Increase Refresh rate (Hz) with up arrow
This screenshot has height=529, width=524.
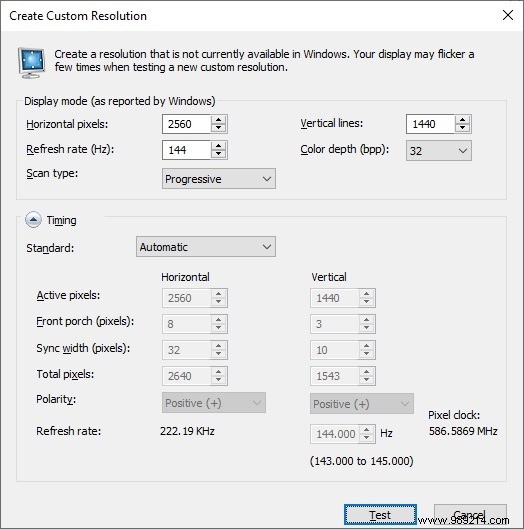point(219,146)
